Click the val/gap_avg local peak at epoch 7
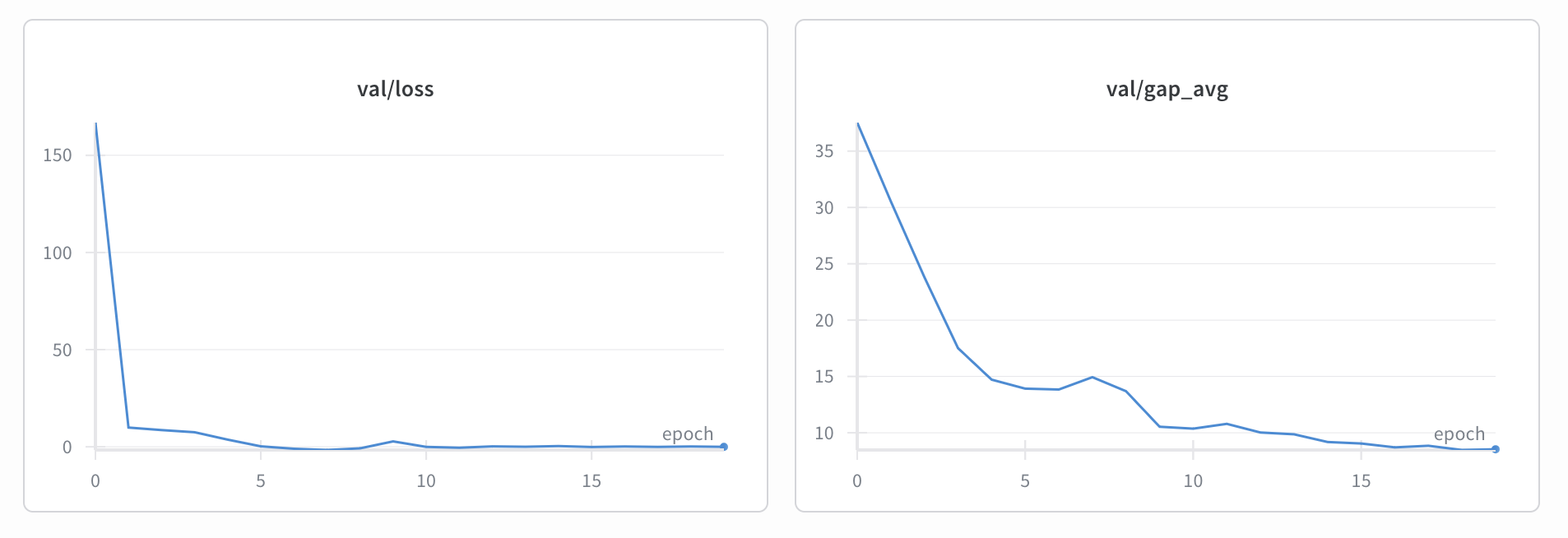 pyautogui.click(x=1092, y=378)
